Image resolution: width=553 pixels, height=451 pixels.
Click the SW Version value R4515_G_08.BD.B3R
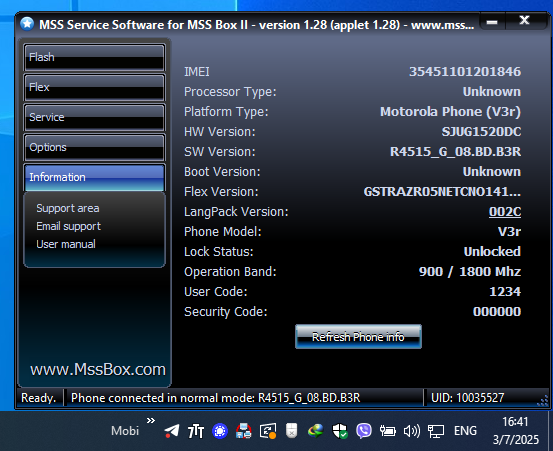455,152
